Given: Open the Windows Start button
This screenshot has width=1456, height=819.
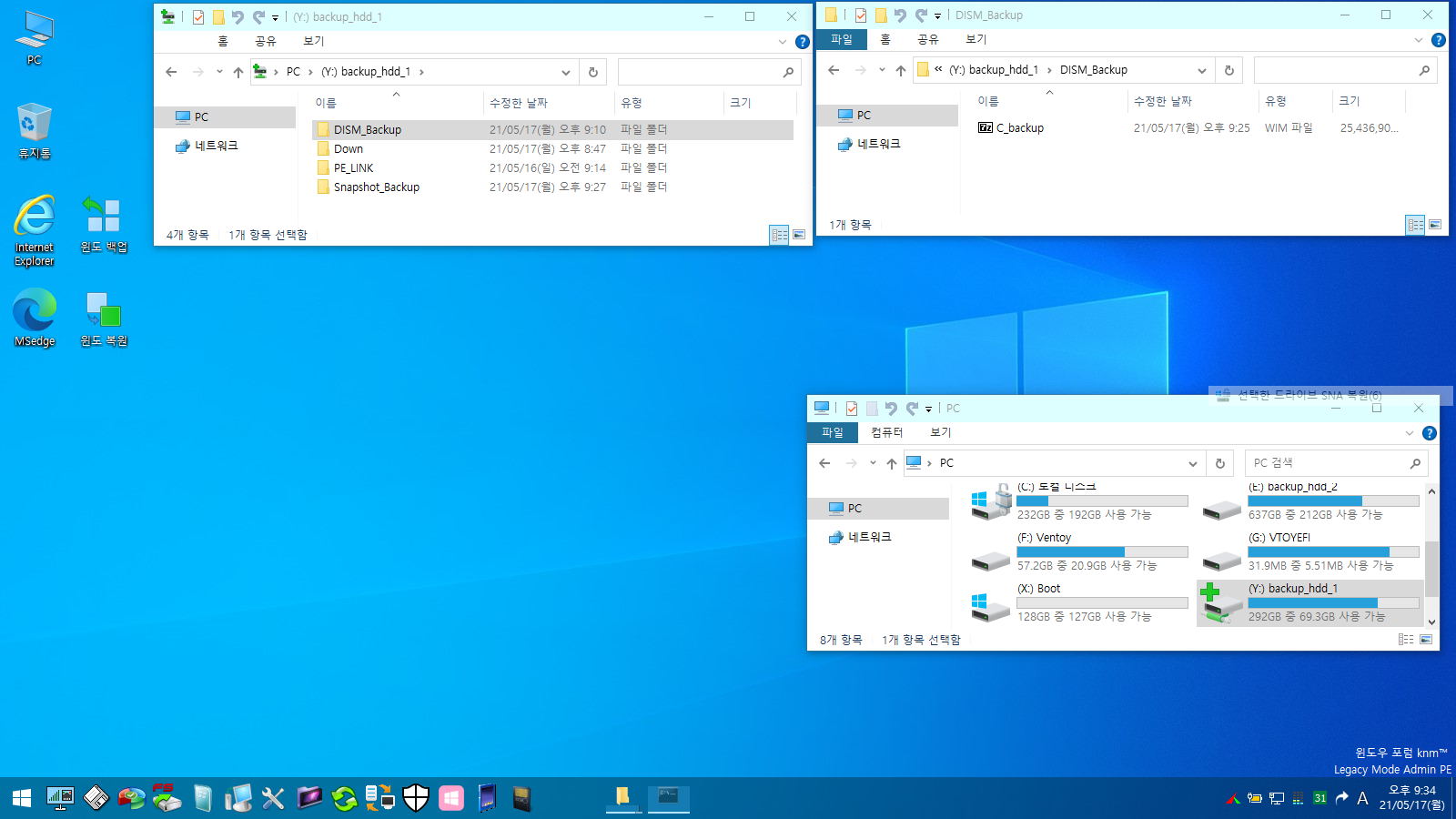Looking at the screenshot, I should (22, 798).
